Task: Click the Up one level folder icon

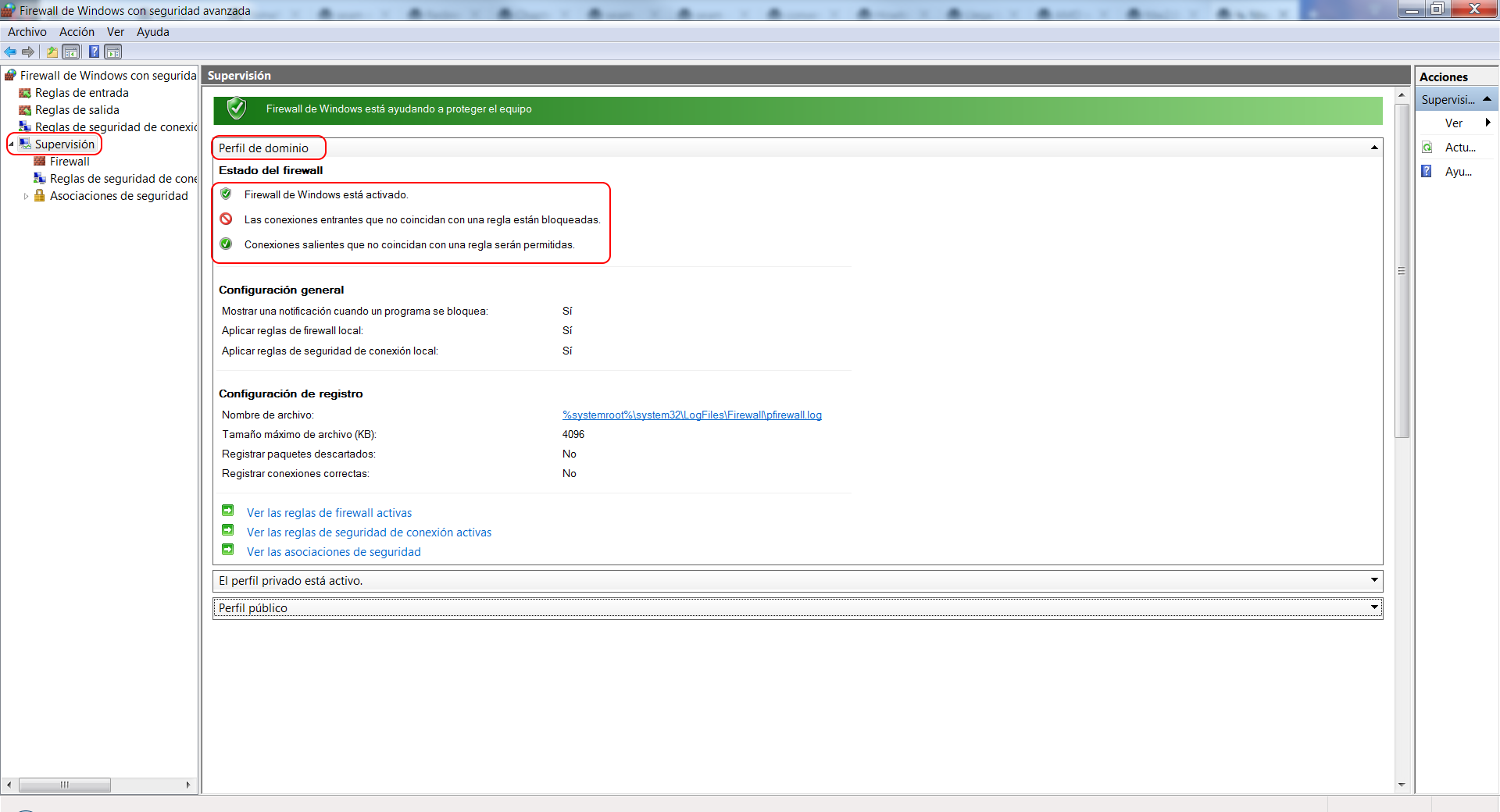Action: tap(52, 52)
